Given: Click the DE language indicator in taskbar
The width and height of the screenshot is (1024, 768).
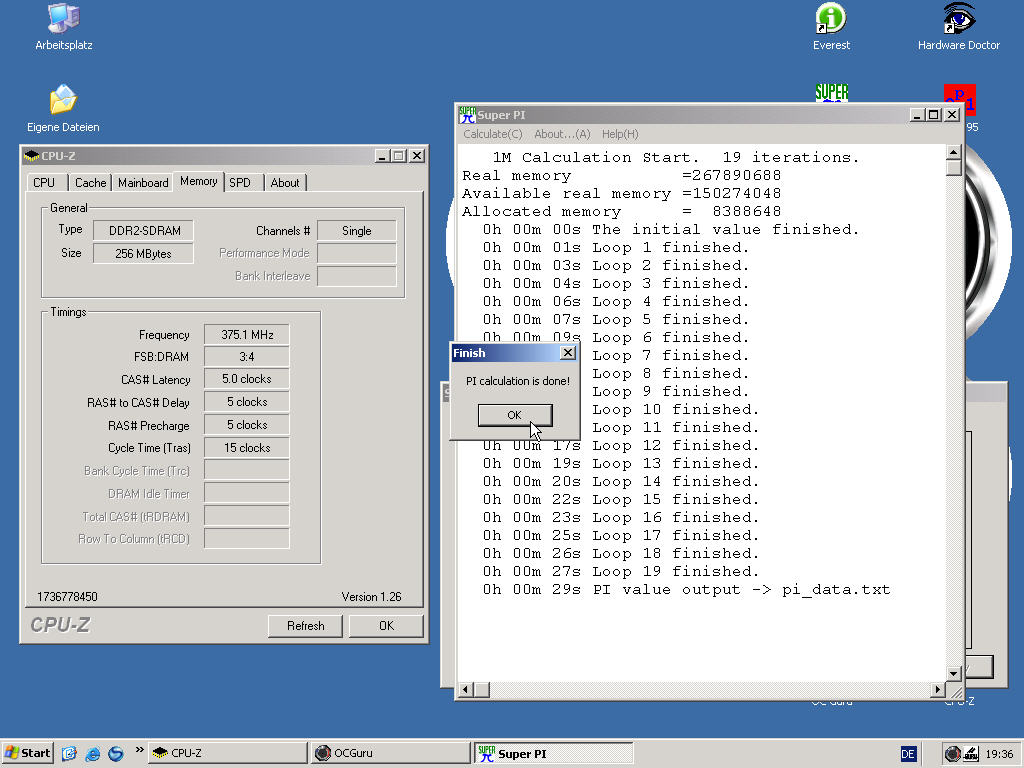Looking at the screenshot, I should tap(908, 754).
